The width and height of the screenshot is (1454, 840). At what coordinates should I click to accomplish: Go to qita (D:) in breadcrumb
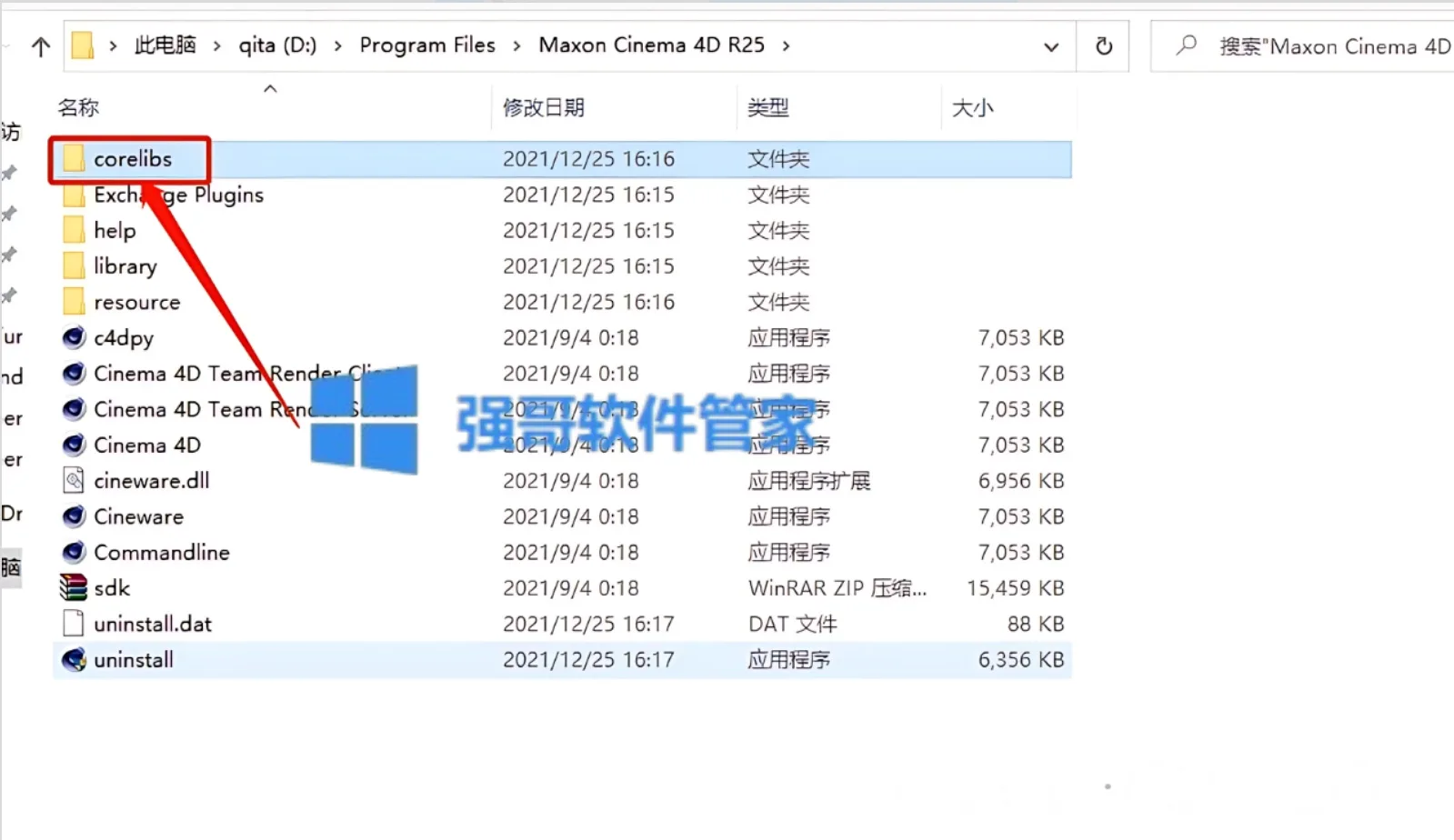pyautogui.click(x=277, y=45)
